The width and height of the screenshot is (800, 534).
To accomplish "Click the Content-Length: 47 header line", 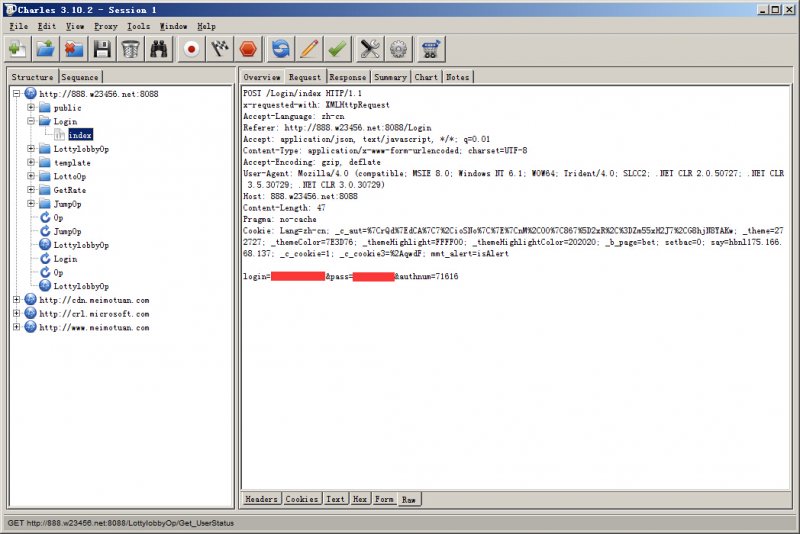I will click(284, 208).
